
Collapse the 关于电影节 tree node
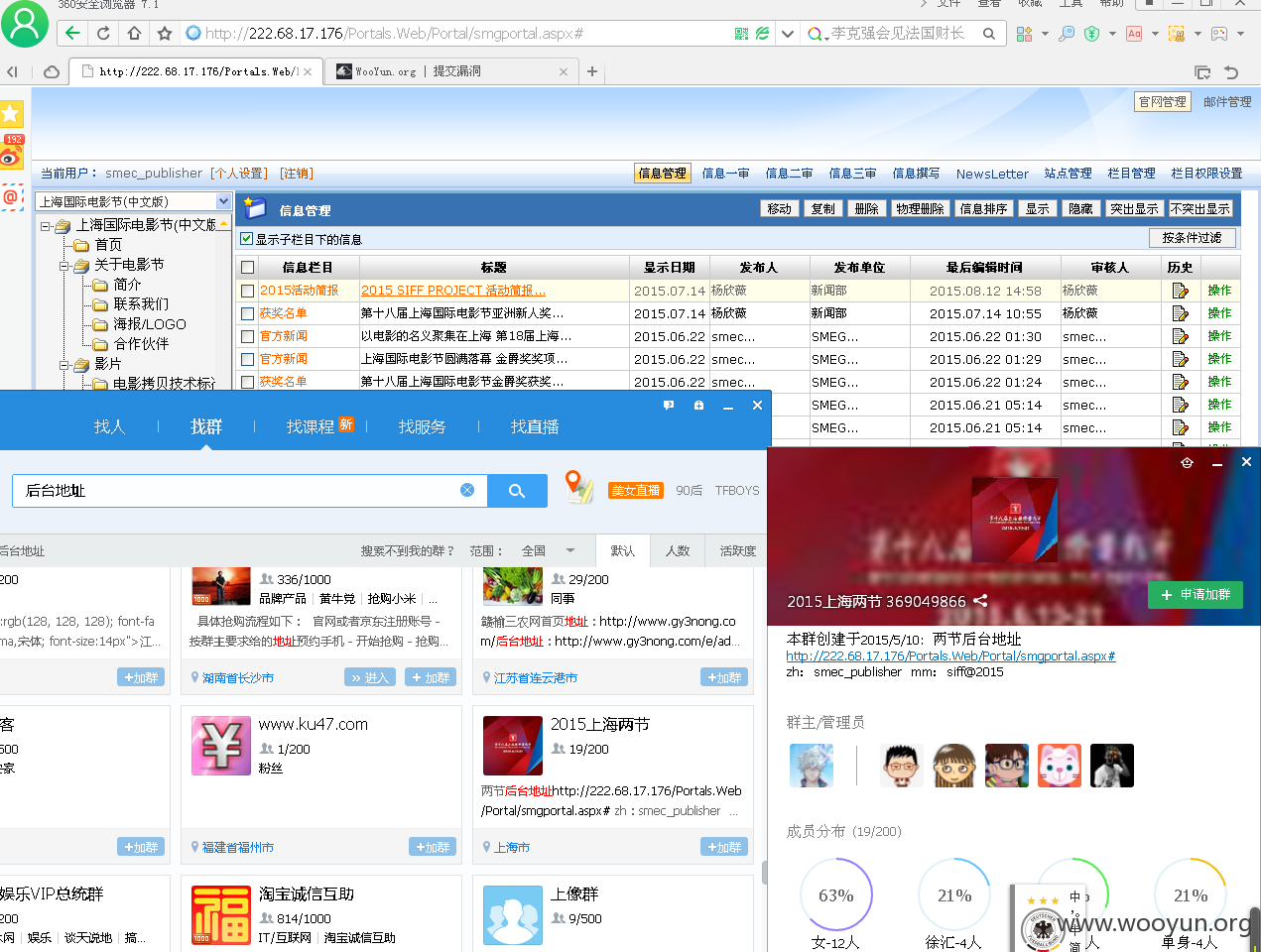pos(64,266)
